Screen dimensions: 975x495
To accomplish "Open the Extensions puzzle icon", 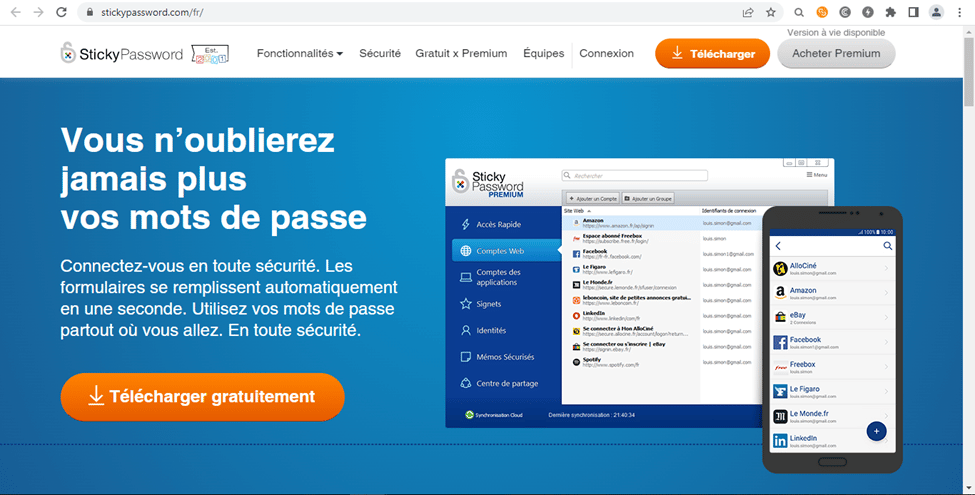I will coord(890,12).
